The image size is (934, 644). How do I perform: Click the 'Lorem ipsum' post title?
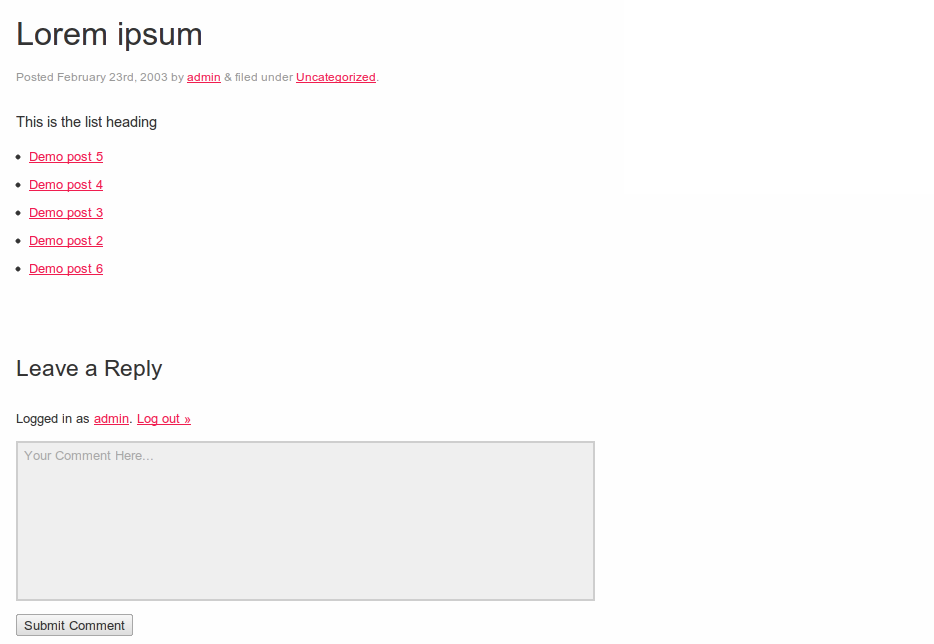click(x=109, y=34)
